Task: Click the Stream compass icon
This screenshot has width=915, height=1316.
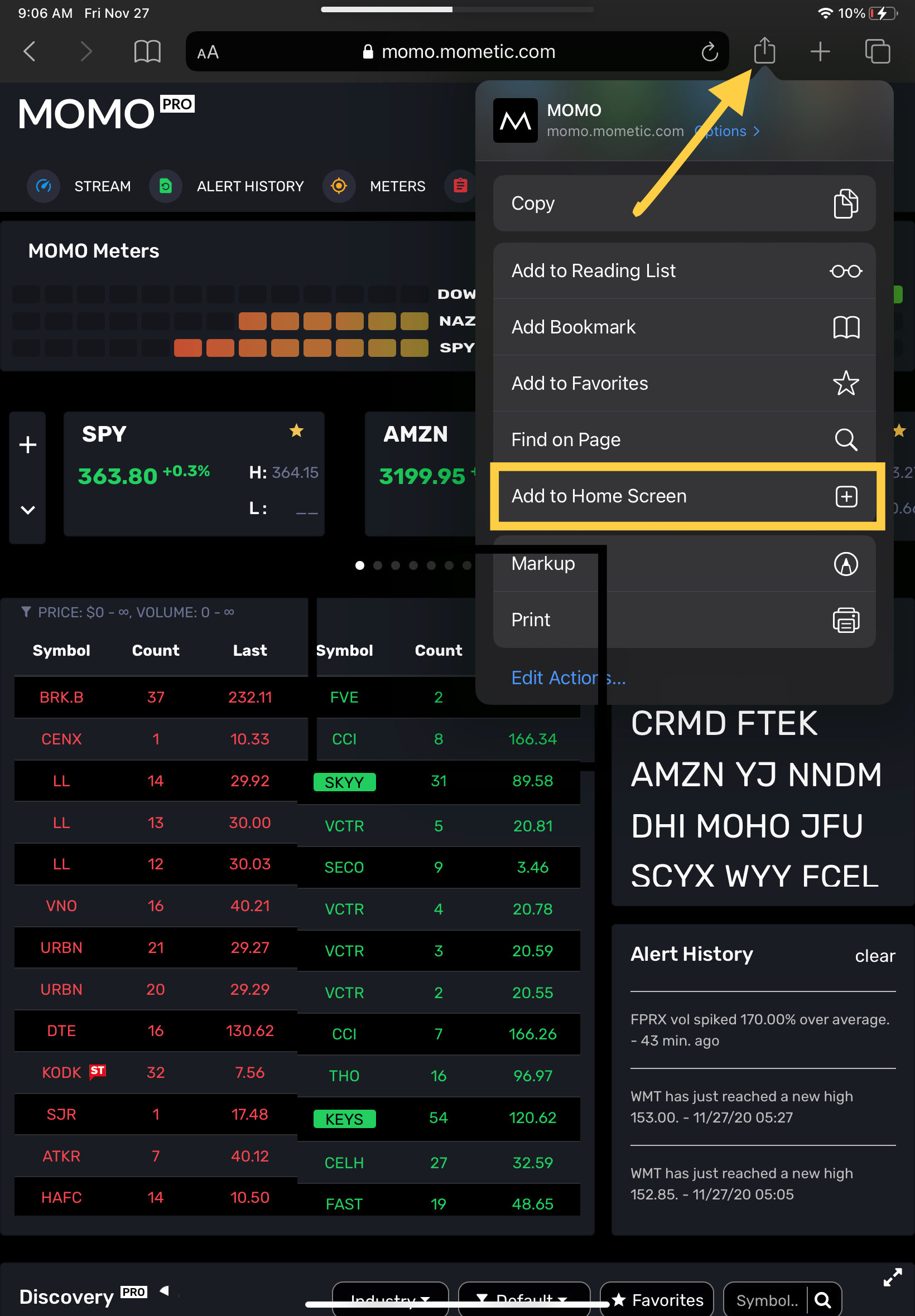Action: [43, 186]
